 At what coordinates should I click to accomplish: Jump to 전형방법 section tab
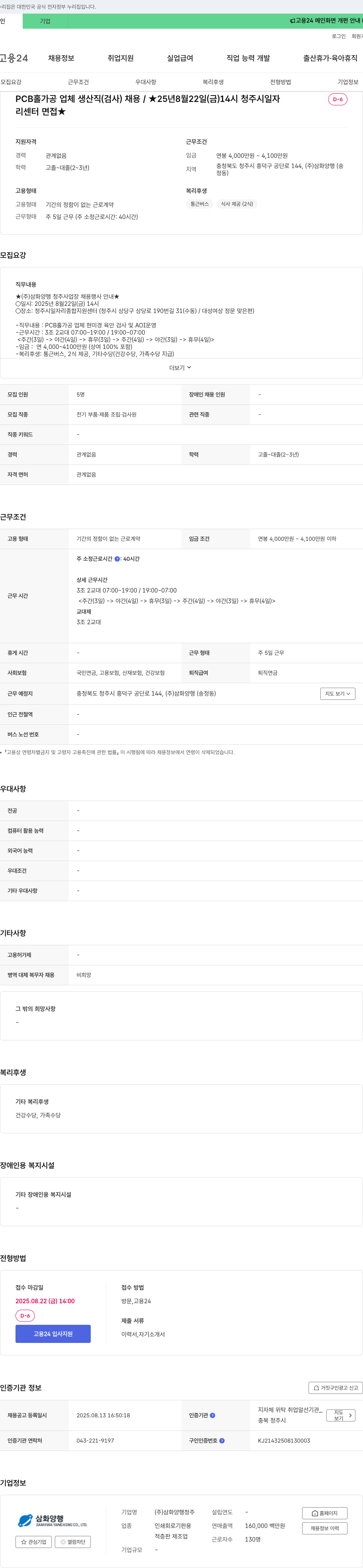coord(281,82)
